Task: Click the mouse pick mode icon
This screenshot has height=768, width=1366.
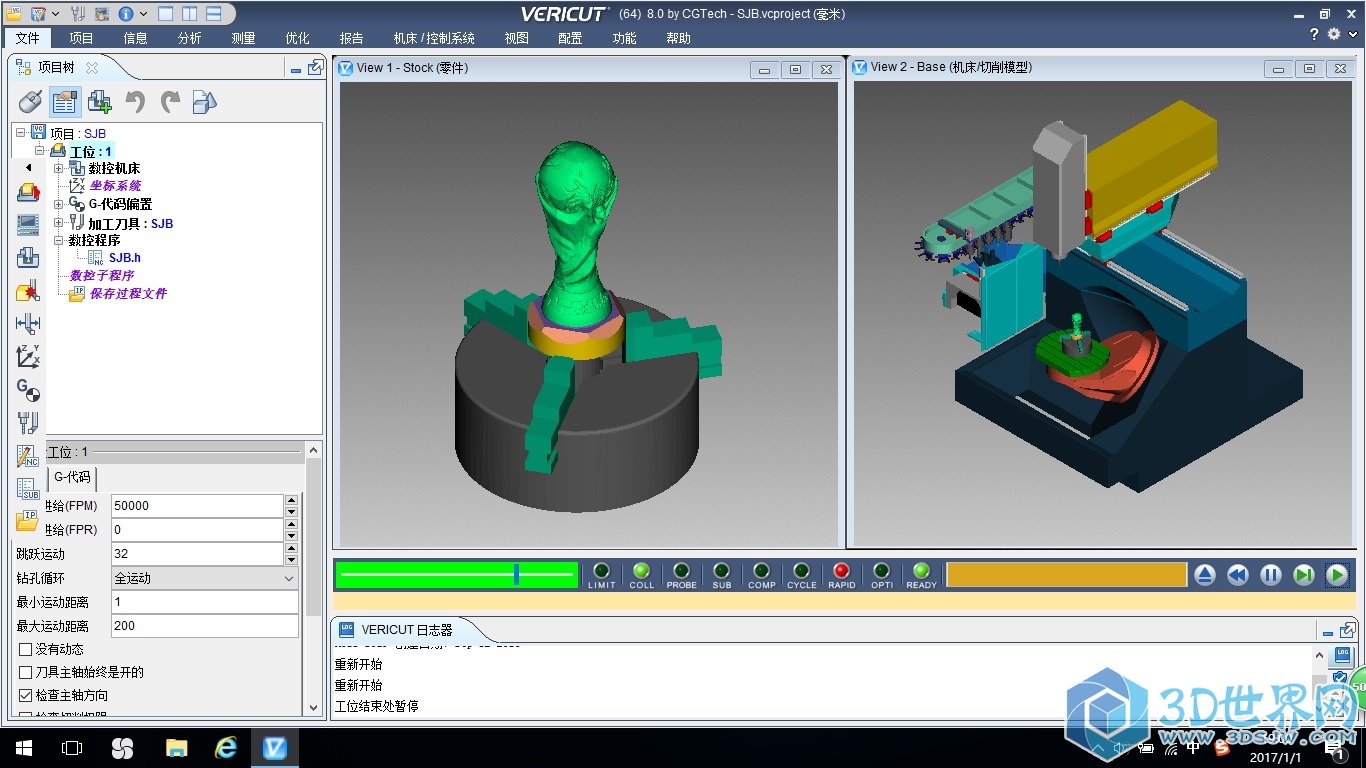Action: (x=30, y=101)
